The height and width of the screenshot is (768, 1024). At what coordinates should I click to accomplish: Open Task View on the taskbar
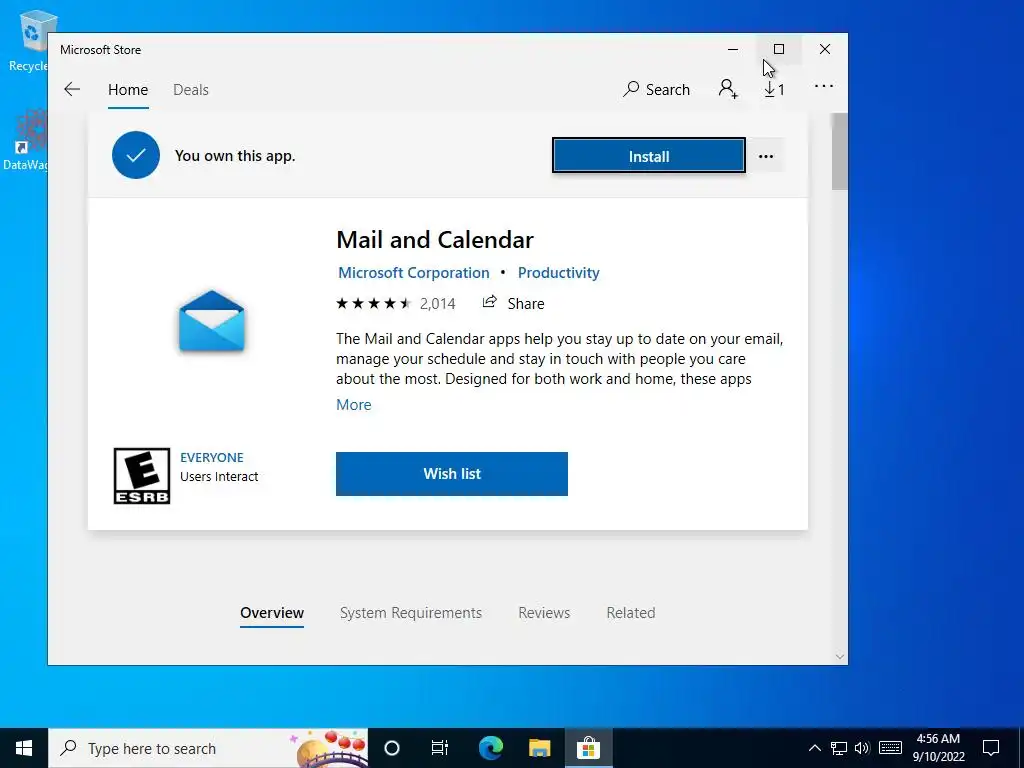tap(440, 748)
